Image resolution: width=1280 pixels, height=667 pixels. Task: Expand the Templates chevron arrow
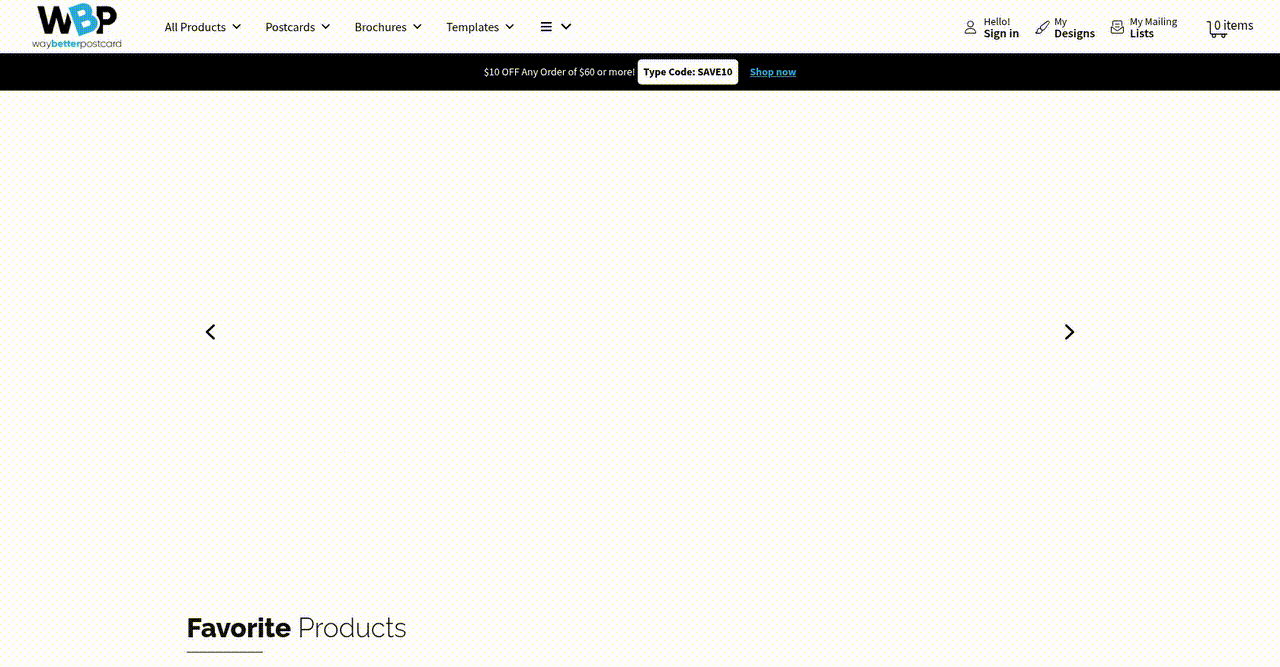(510, 27)
